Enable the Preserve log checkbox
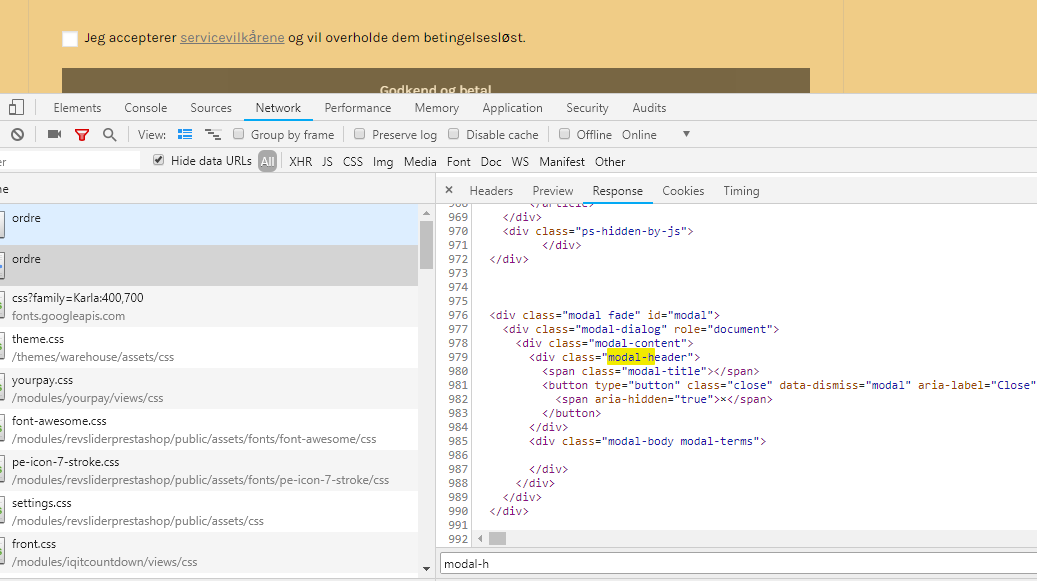Image resolution: width=1037 pixels, height=581 pixels. pyautogui.click(x=360, y=135)
